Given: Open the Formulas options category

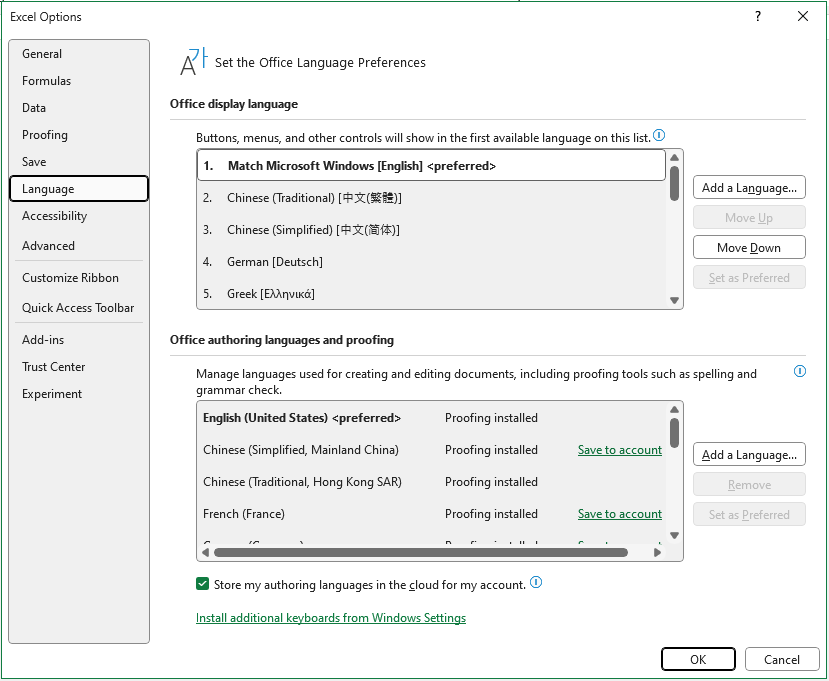Looking at the screenshot, I should pyautogui.click(x=79, y=81).
